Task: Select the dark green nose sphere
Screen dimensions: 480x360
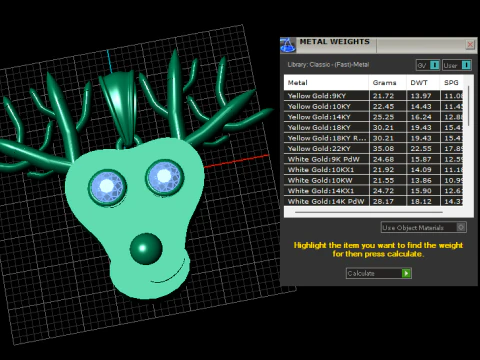Action: (146, 249)
